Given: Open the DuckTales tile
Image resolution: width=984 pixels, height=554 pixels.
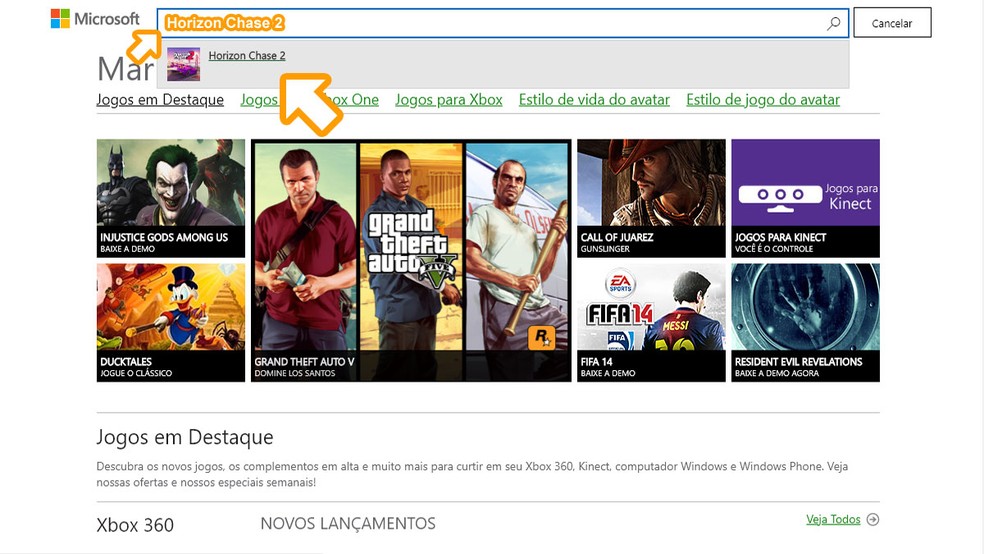Looking at the screenshot, I should (171, 322).
